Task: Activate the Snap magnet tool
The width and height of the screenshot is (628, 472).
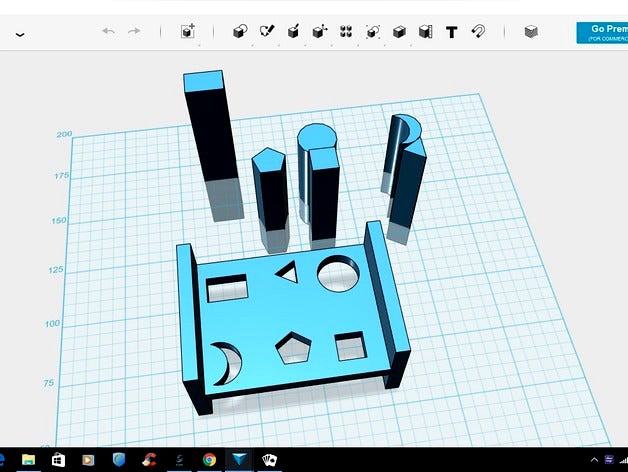Action: click(477, 32)
